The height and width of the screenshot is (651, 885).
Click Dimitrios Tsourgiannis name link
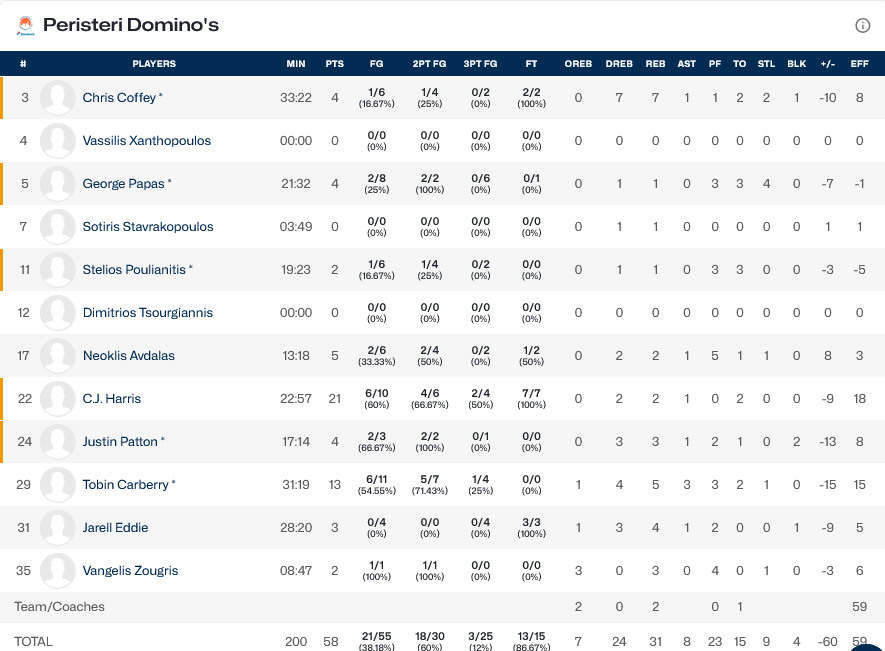tap(147, 313)
